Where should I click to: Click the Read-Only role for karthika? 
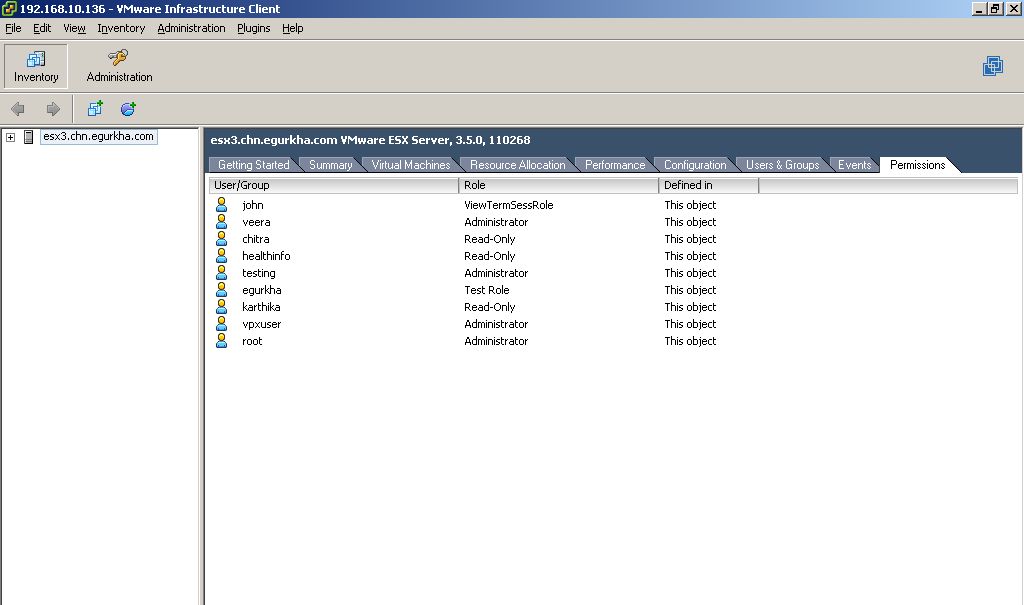click(x=490, y=306)
